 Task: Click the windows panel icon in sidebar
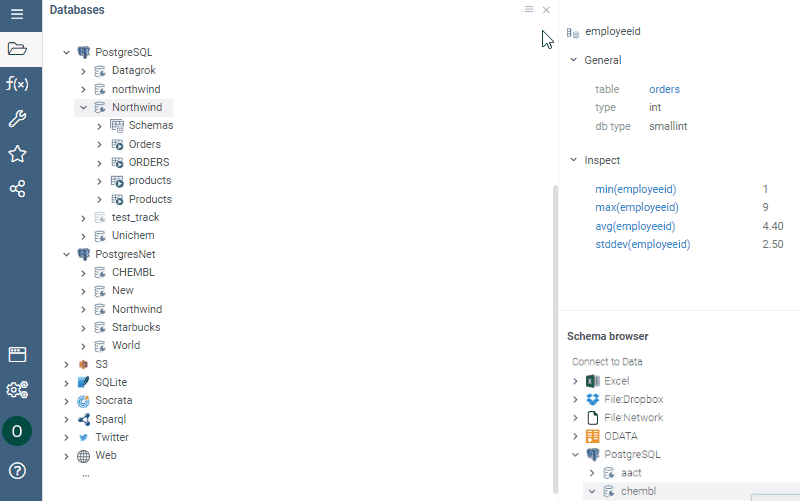tap(17, 354)
